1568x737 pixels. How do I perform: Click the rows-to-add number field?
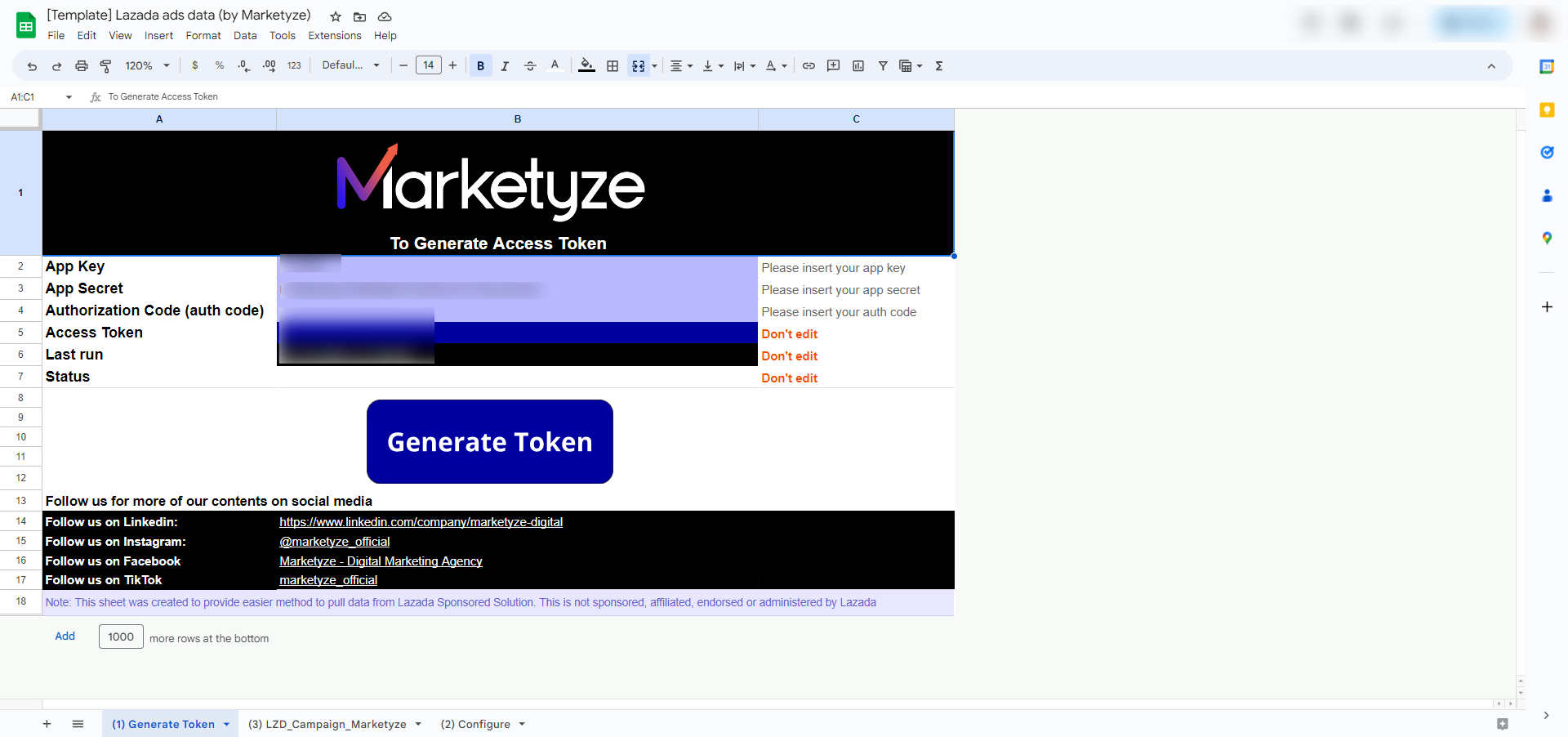coord(121,637)
